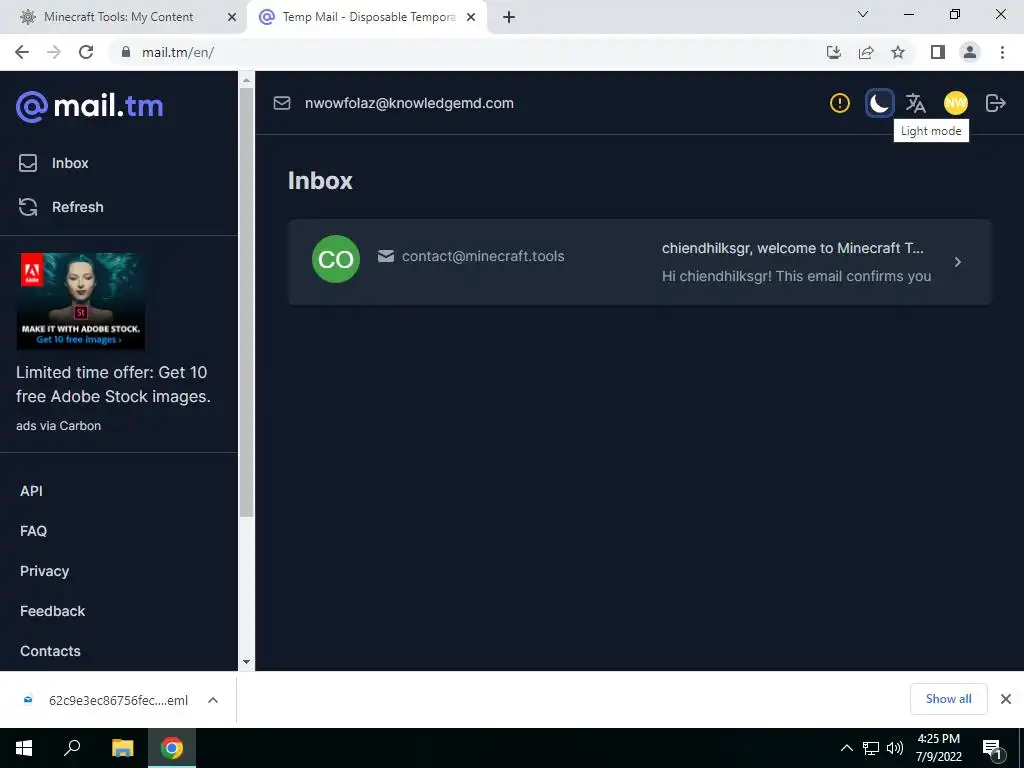Click the mail.tm logo
Screen dimensions: 1024x768
tap(89, 106)
